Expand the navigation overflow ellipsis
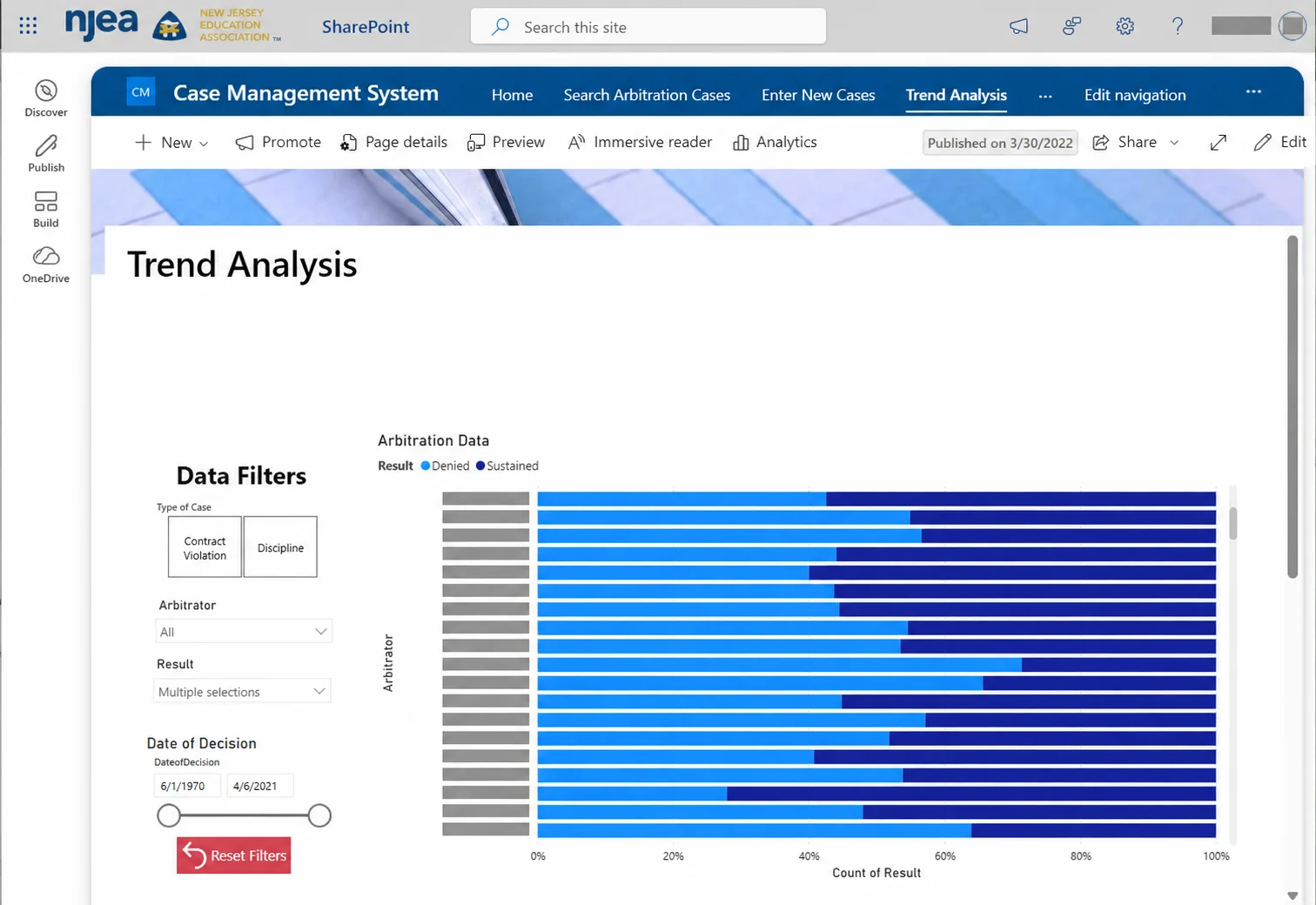The image size is (1316, 905). point(1045,96)
